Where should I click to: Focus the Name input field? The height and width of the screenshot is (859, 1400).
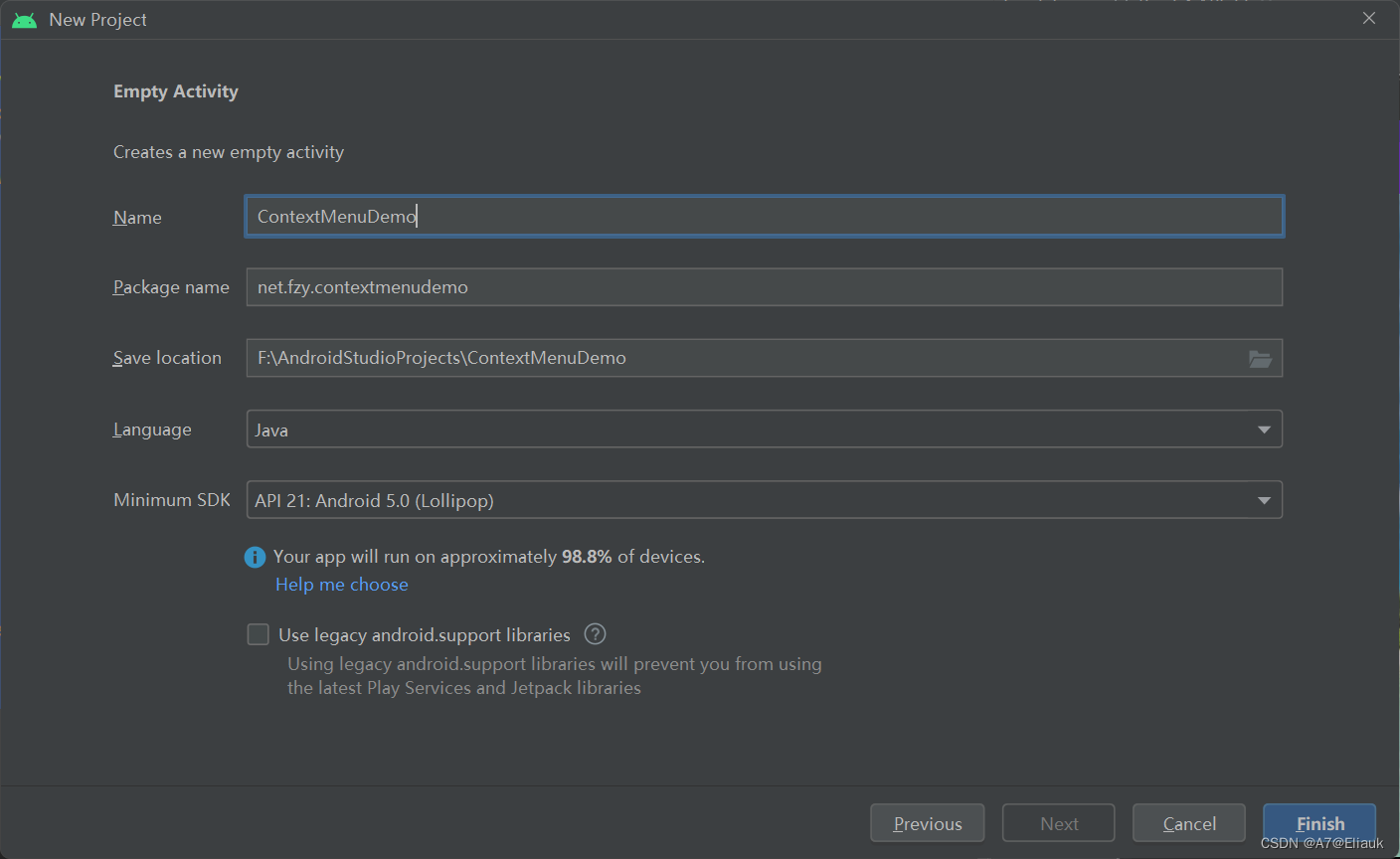click(764, 216)
